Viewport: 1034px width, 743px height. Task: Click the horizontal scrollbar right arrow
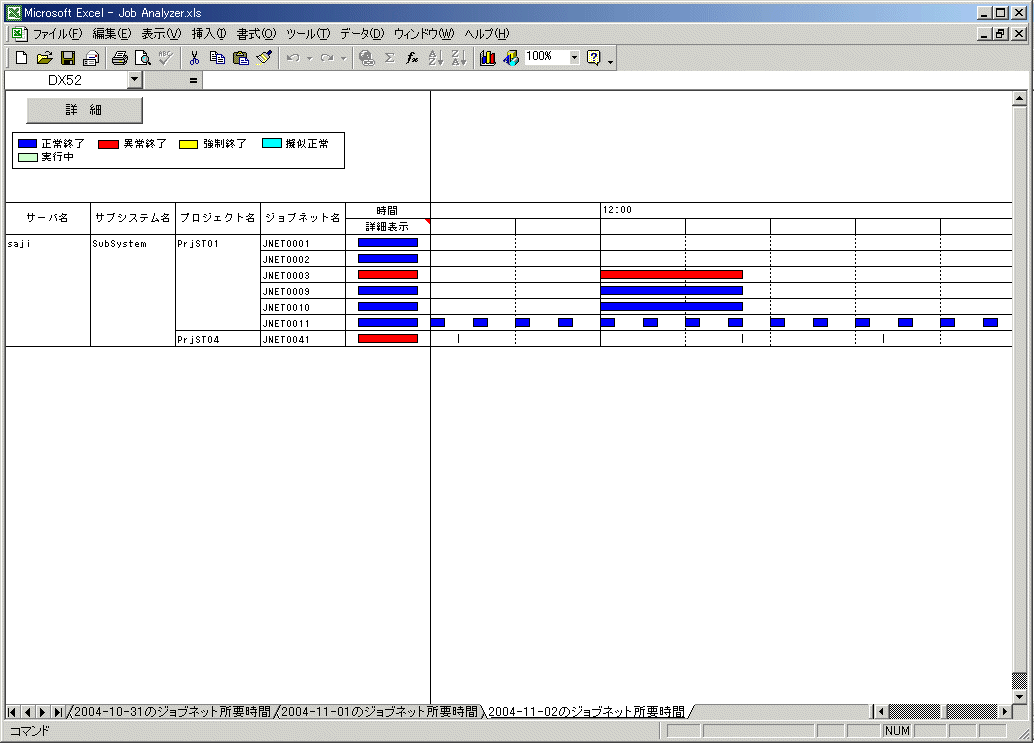[1004, 711]
